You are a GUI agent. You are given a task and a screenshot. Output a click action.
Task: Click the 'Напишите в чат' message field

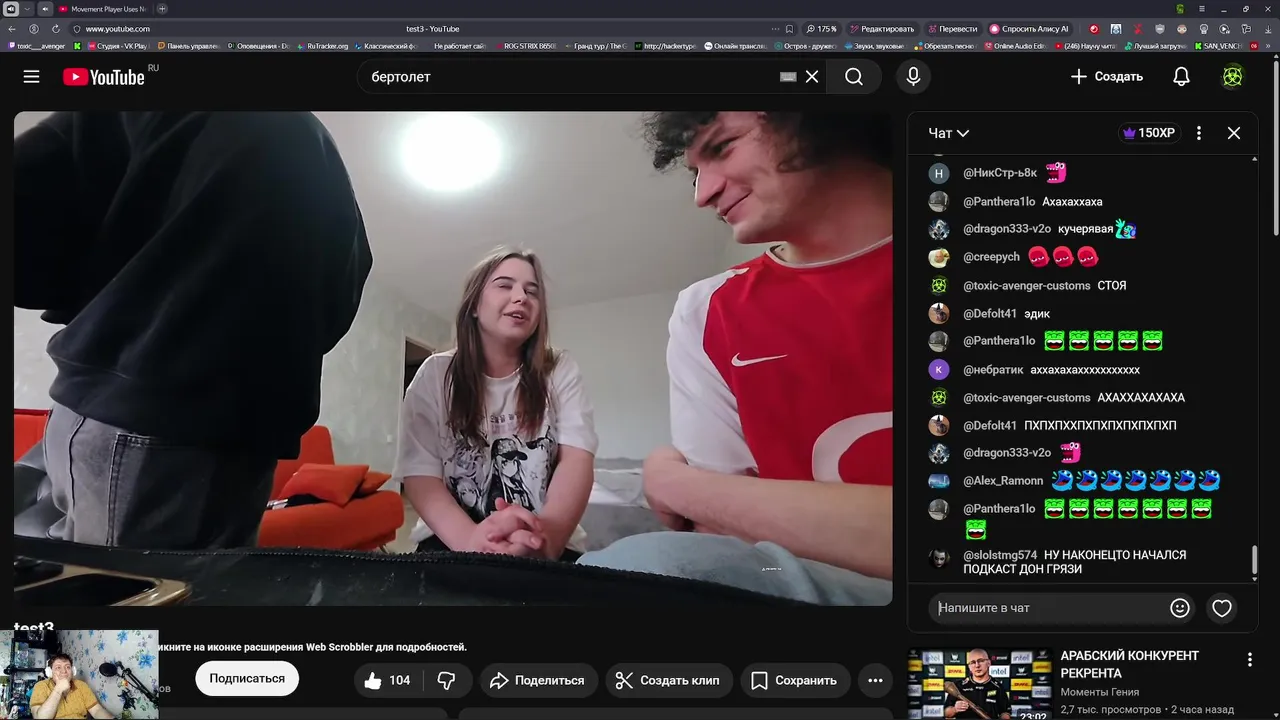coord(1046,608)
